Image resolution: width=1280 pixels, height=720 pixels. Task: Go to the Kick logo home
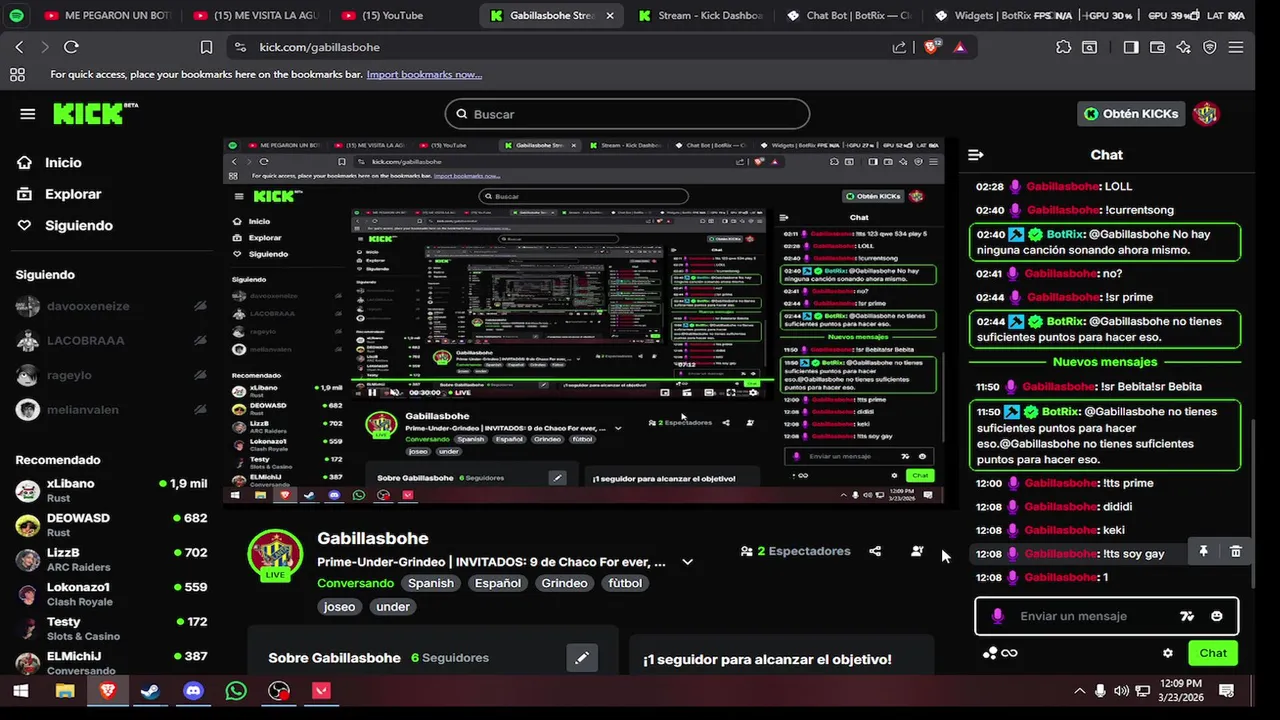click(x=94, y=113)
